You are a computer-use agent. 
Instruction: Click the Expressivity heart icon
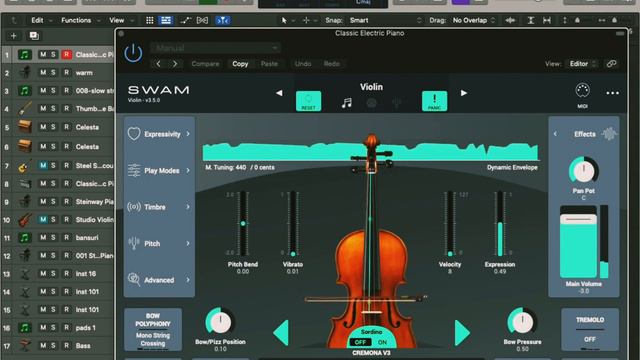(x=134, y=134)
